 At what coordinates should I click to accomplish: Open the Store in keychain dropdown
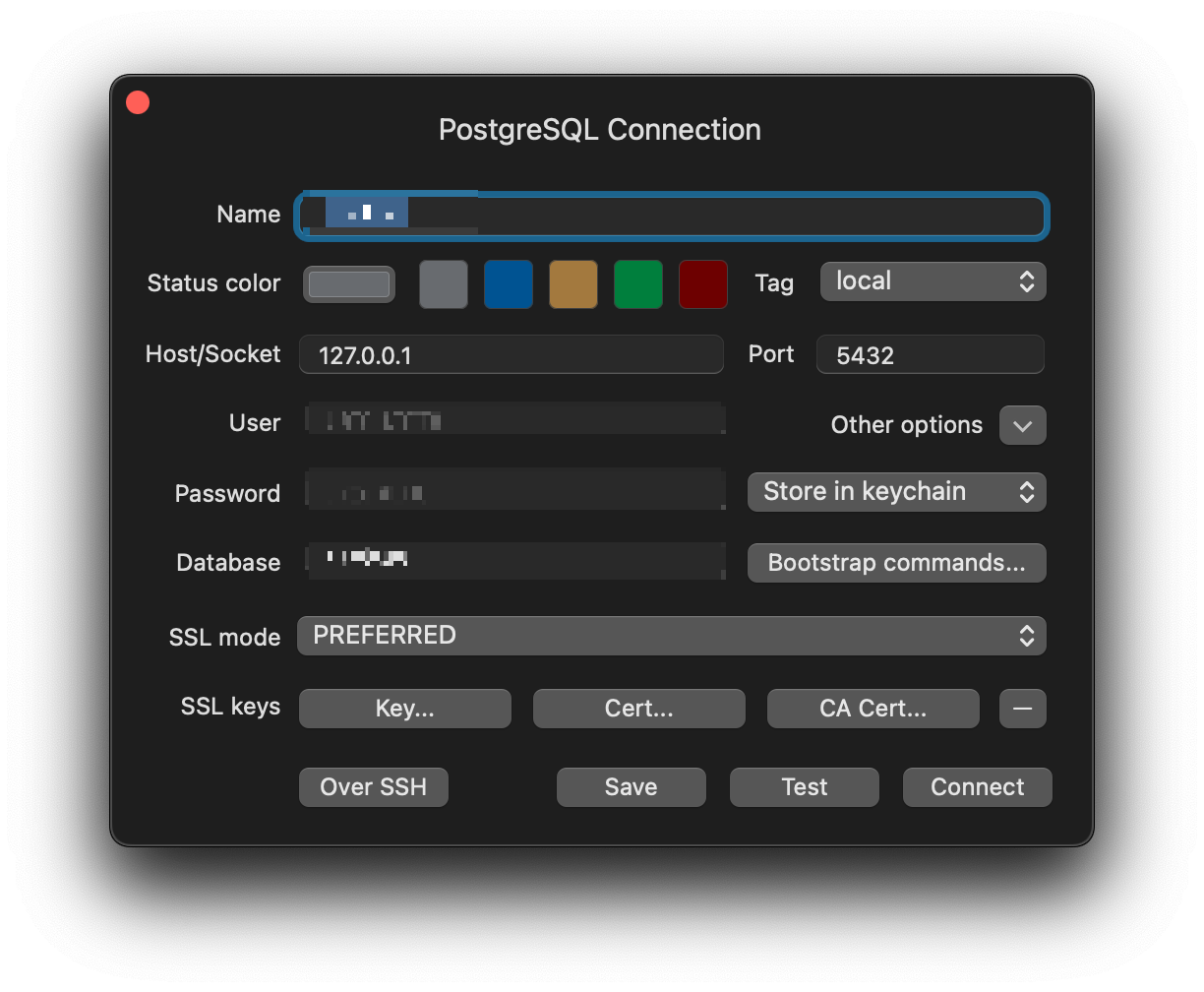(897, 492)
